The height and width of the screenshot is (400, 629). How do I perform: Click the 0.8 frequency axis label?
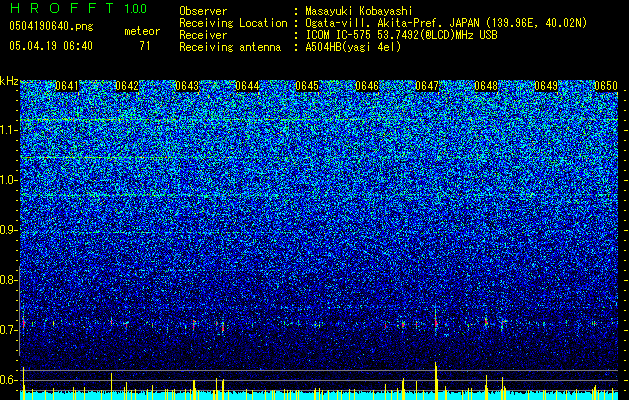coord(7,280)
